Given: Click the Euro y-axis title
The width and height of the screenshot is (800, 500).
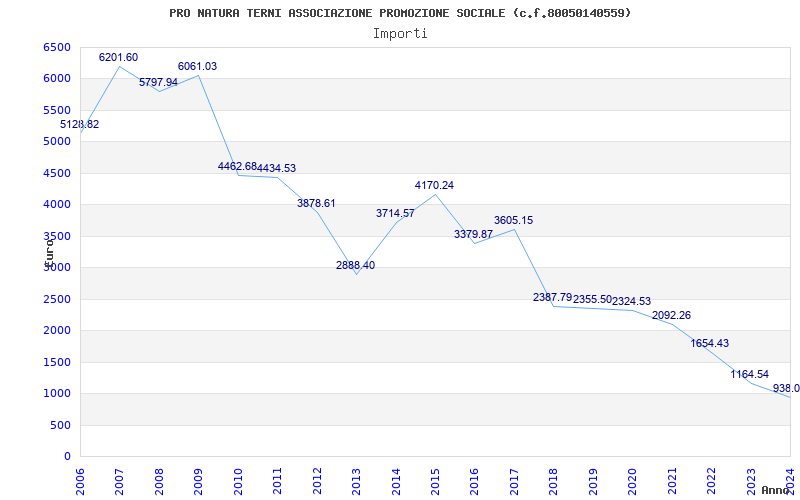Looking at the screenshot, I should [x=49, y=253].
